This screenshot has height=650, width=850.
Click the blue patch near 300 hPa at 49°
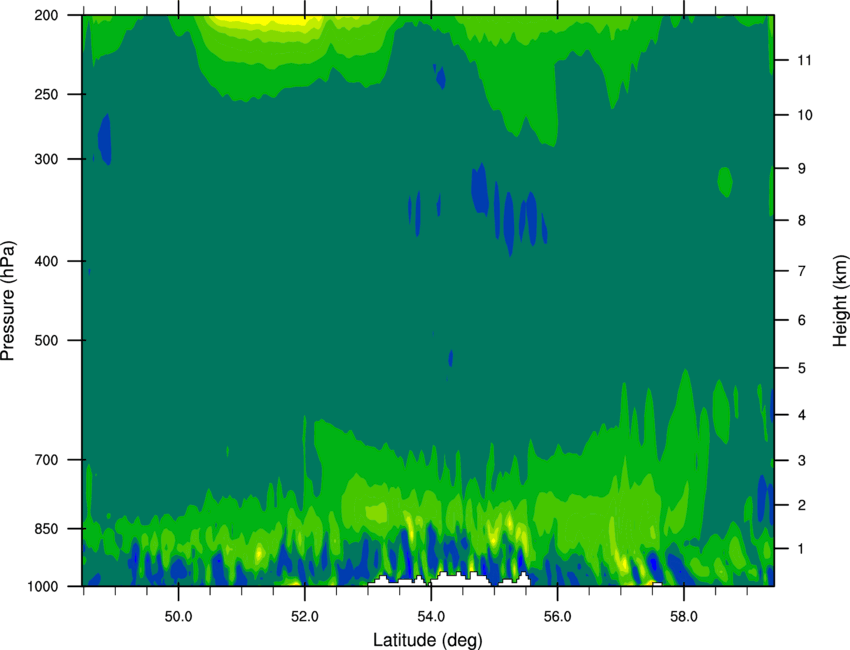click(105, 139)
